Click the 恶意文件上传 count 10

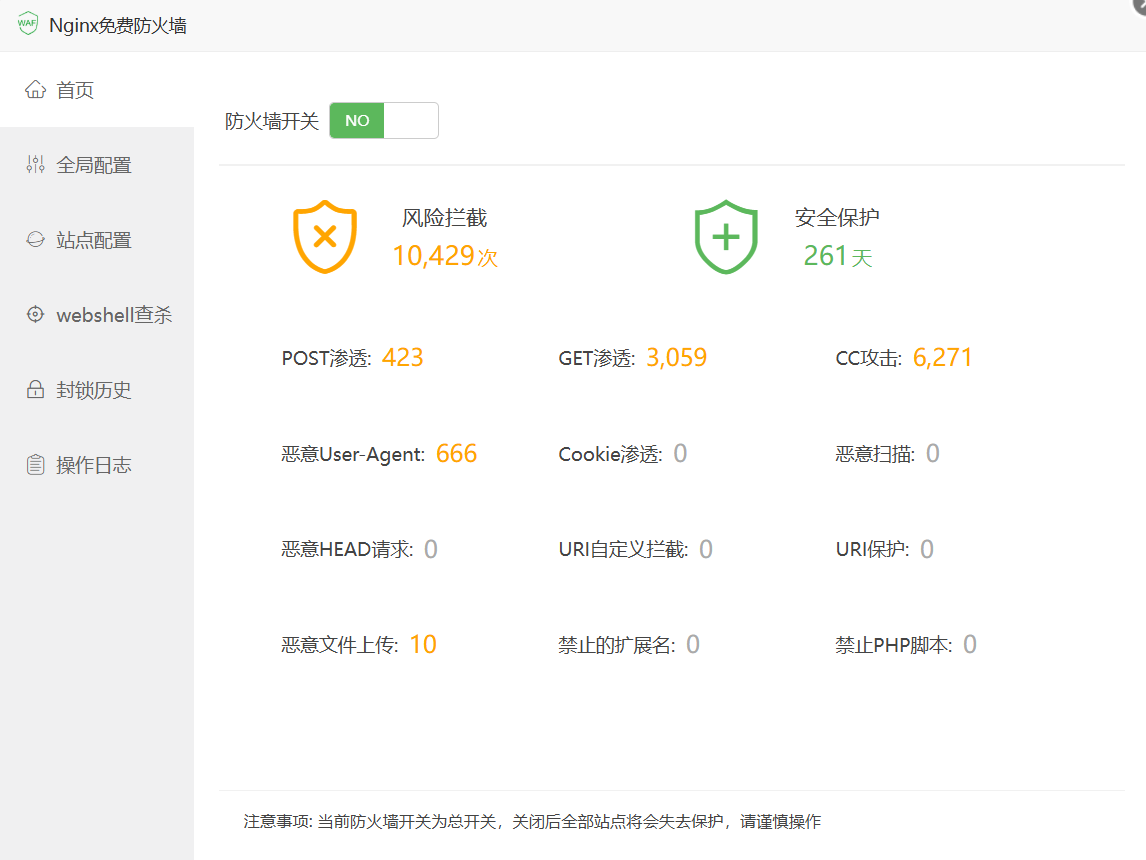click(x=423, y=645)
